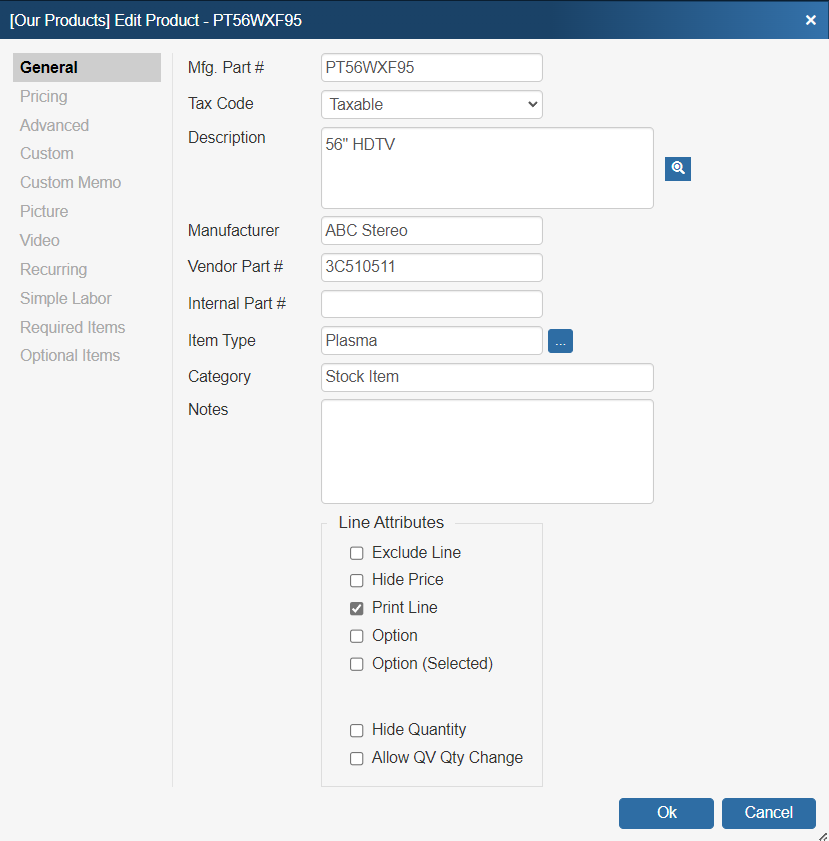Focus the Internal Part # field
The height and width of the screenshot is (841, 829).
pos(432,304)
